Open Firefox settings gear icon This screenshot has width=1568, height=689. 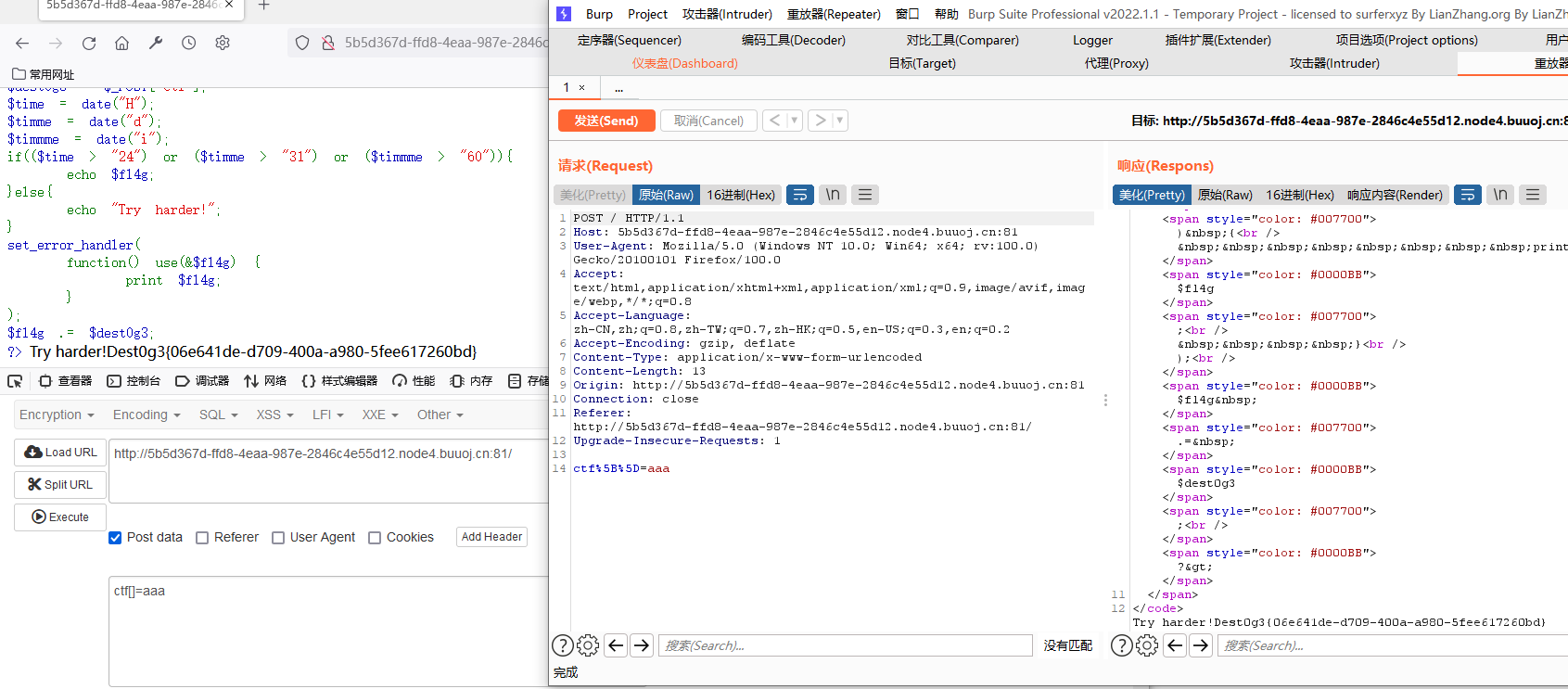pyautogui.click(x=223, y=44)
